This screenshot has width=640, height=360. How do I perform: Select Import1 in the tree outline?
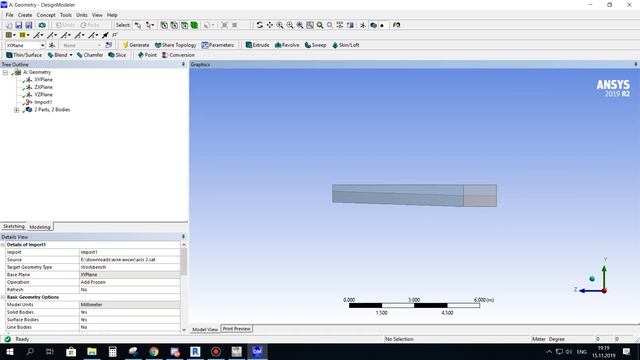pos(43,102)
